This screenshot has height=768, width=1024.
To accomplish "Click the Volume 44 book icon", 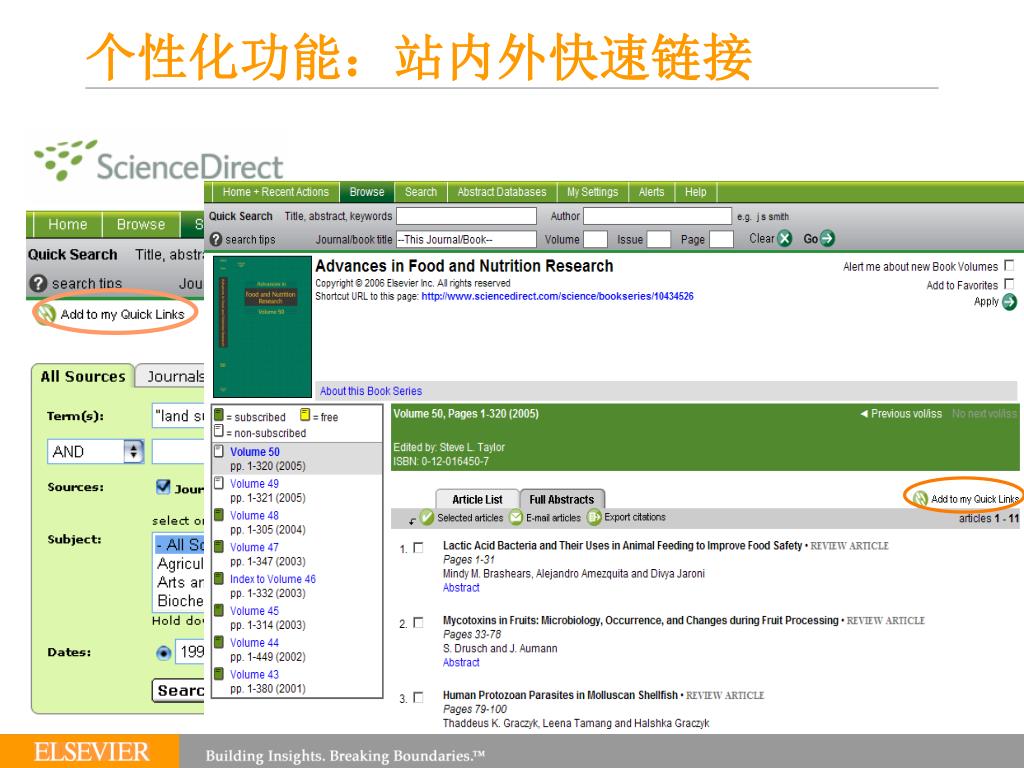I will (219, 643).
